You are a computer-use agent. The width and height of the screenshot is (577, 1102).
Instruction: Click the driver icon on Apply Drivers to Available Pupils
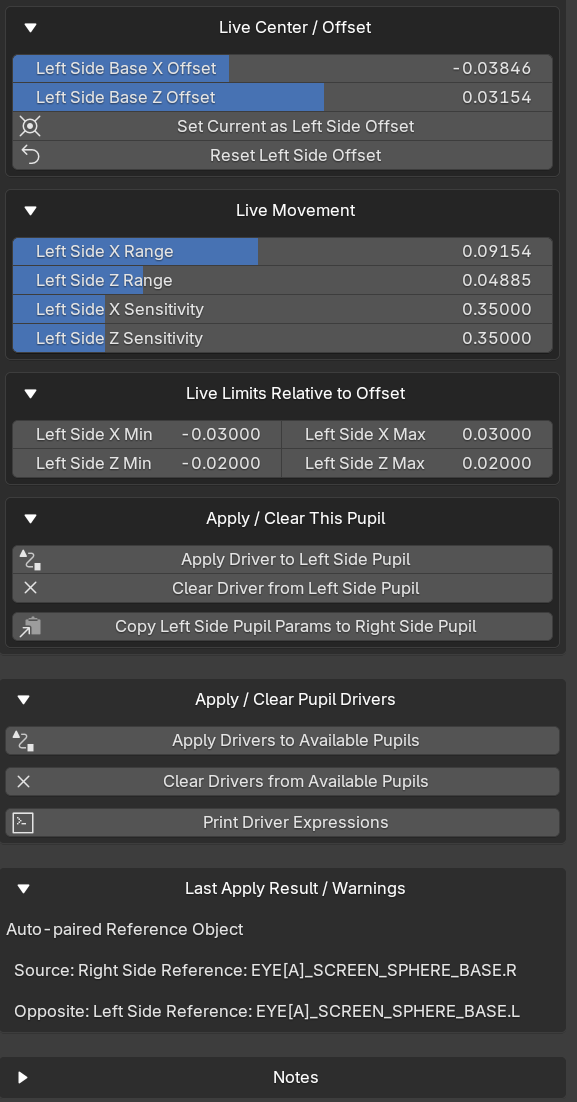[x=23, y=741]
